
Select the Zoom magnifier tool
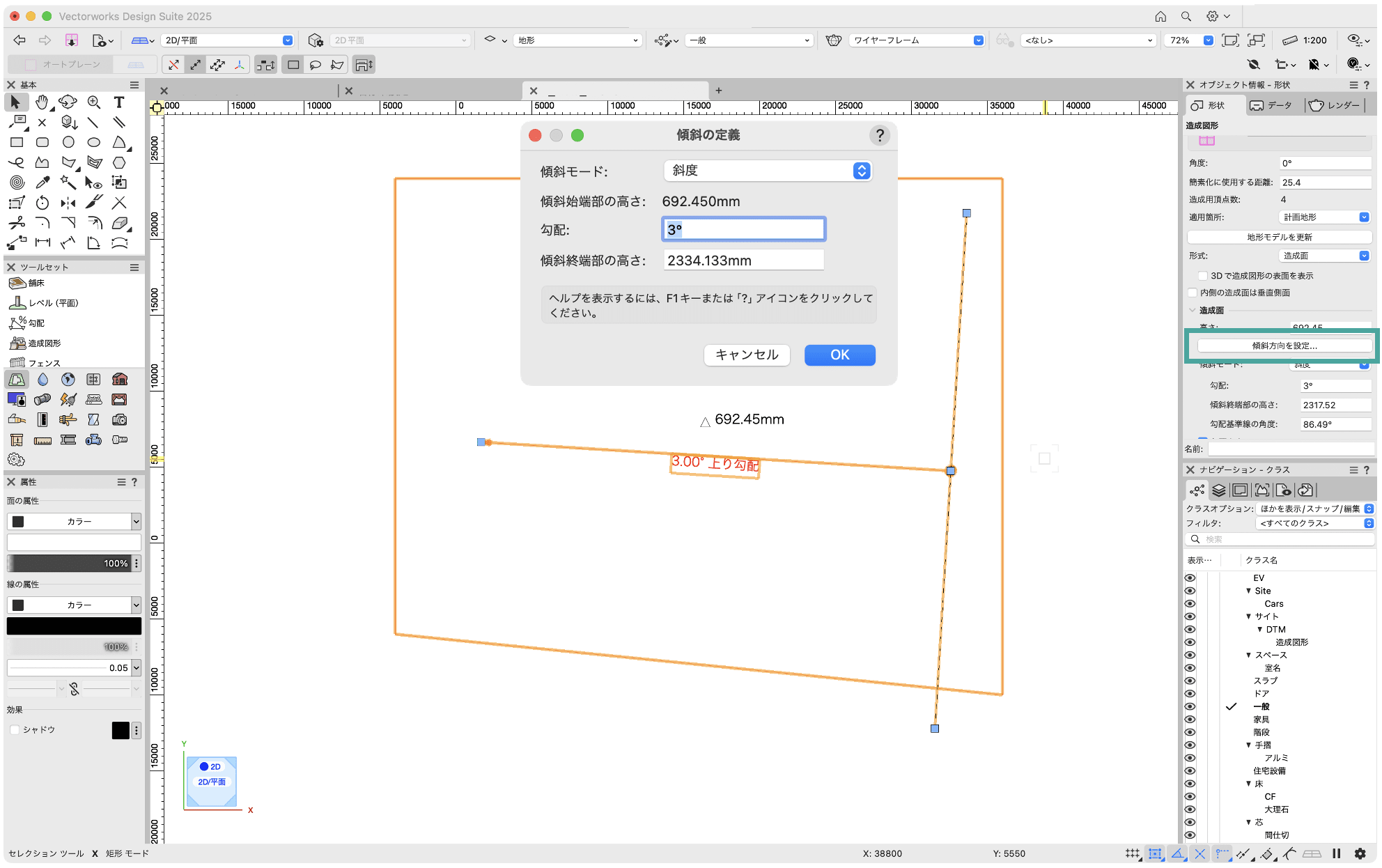click(93, 102)
